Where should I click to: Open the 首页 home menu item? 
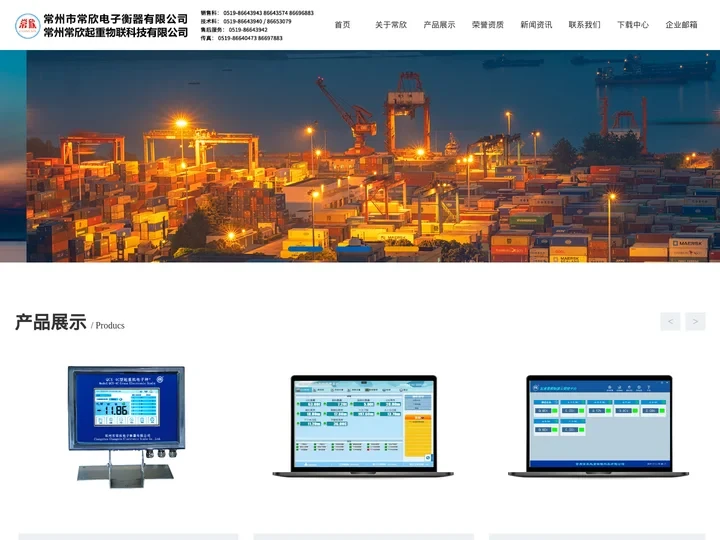click(x=342, y=25)
